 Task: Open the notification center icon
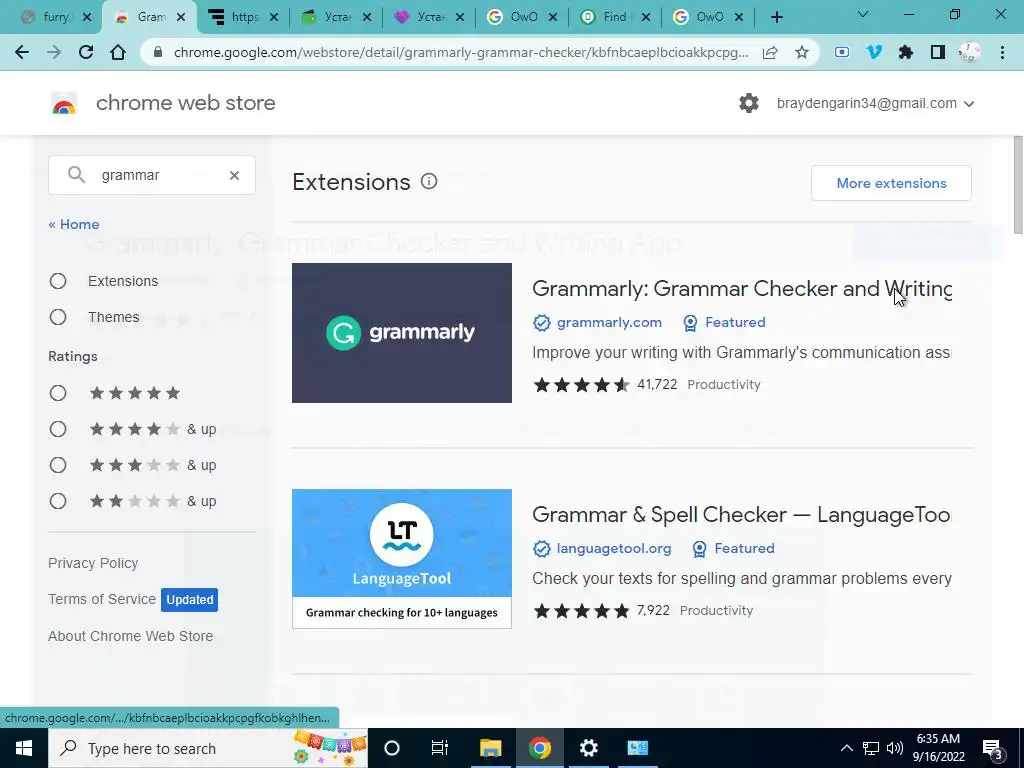(x=993, y=748)
